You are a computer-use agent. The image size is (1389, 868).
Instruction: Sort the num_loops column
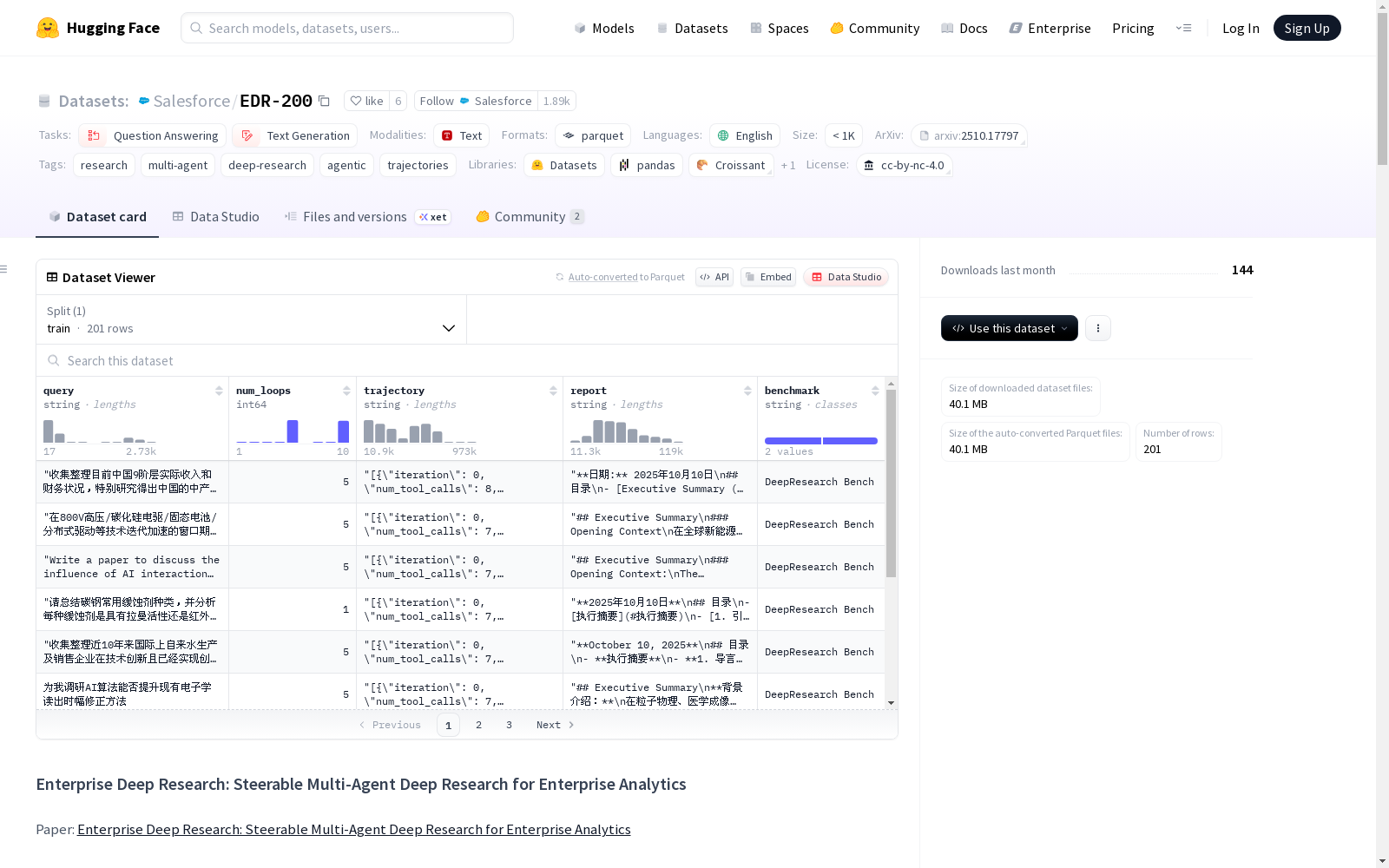click(346, 391)
